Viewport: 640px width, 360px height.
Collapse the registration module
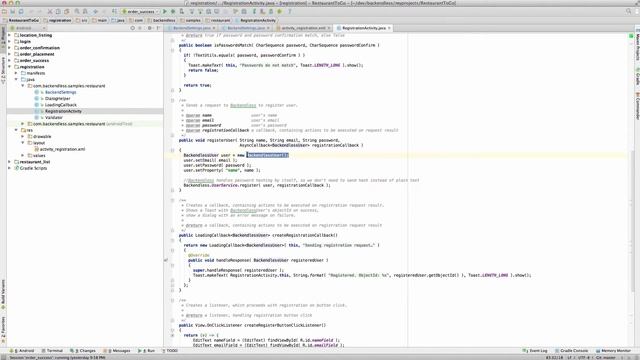click(x=9, y=67)
